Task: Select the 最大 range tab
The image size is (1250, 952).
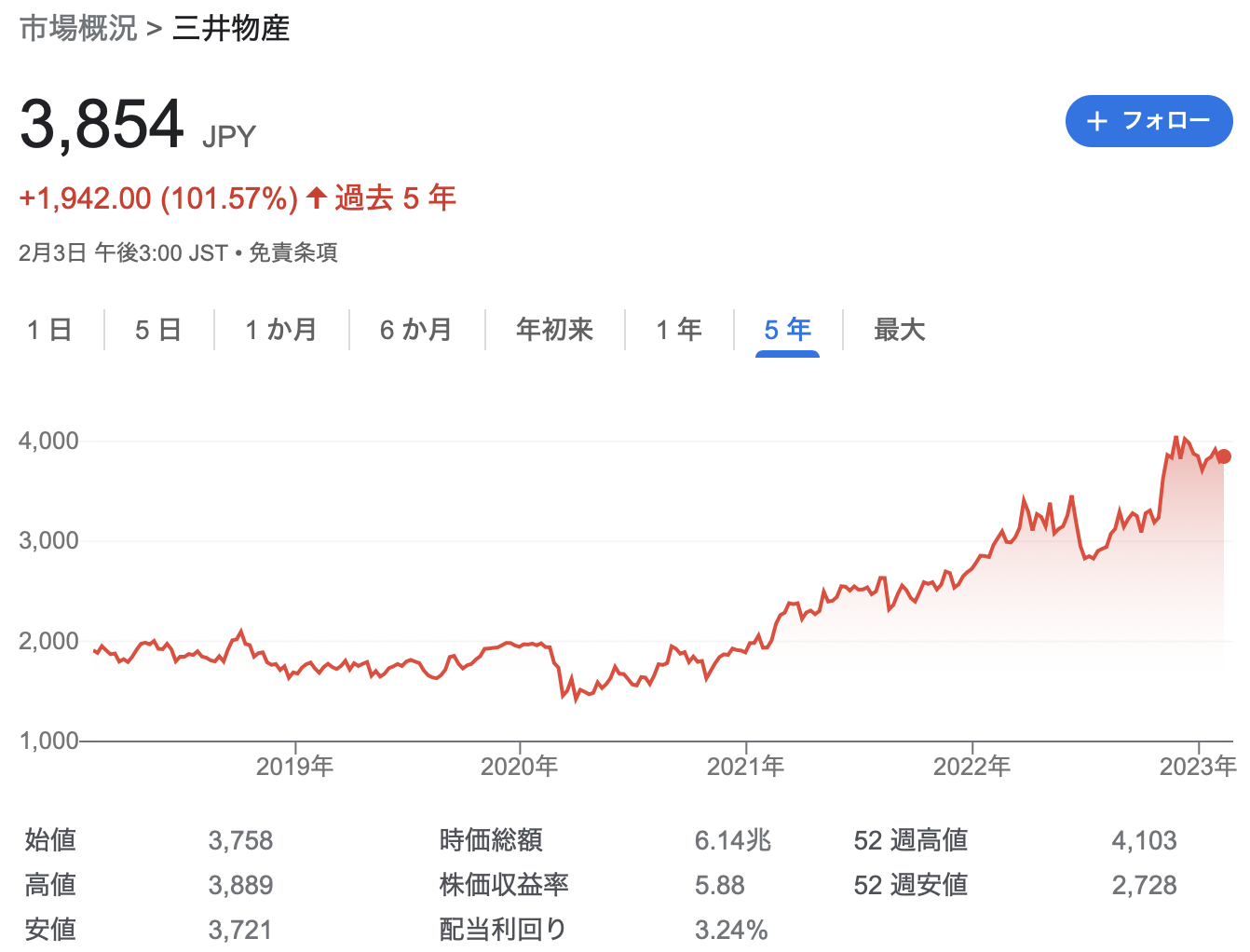Action: point(899,330)
